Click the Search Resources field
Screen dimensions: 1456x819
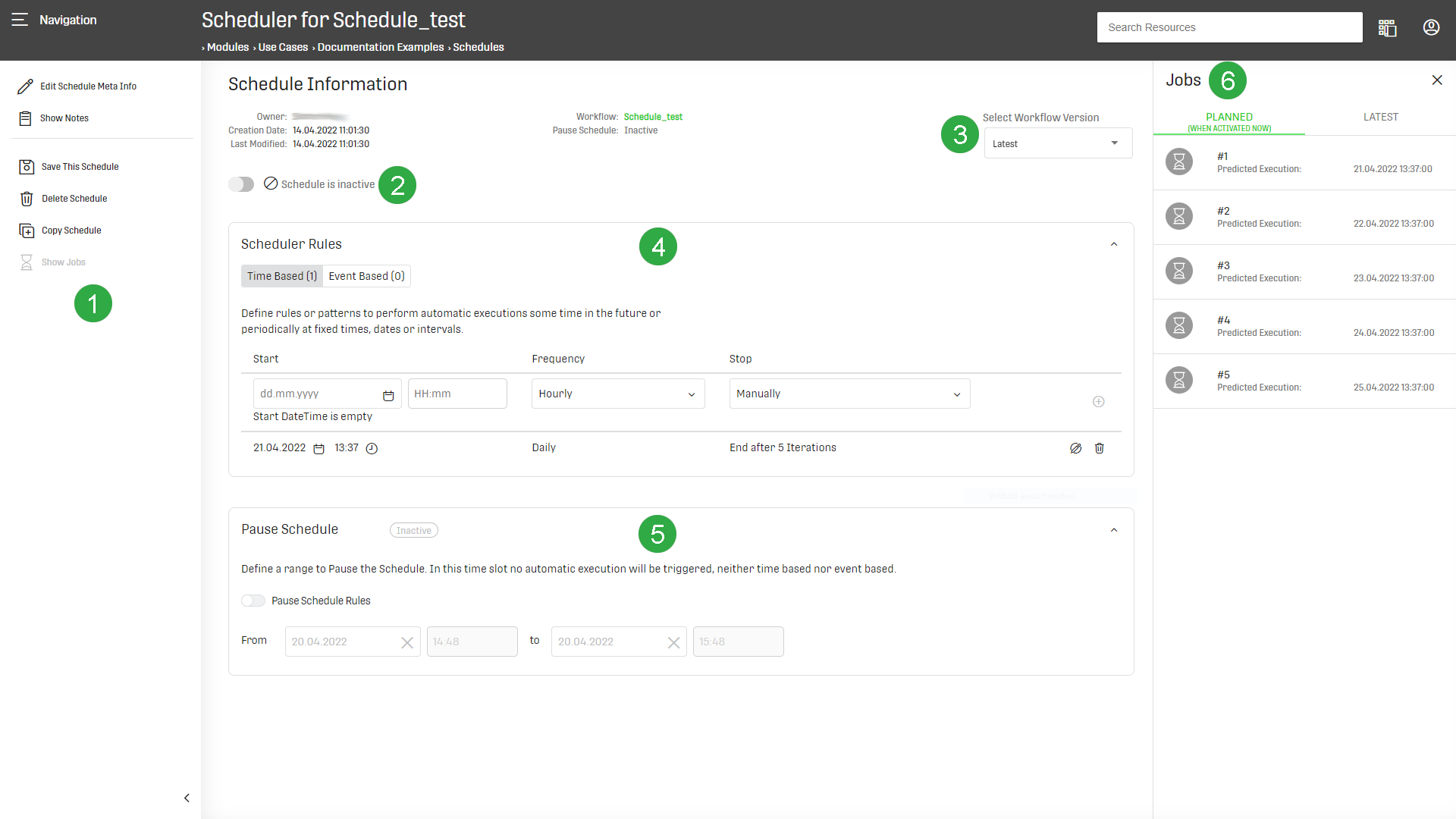[x=1228, y=27]
